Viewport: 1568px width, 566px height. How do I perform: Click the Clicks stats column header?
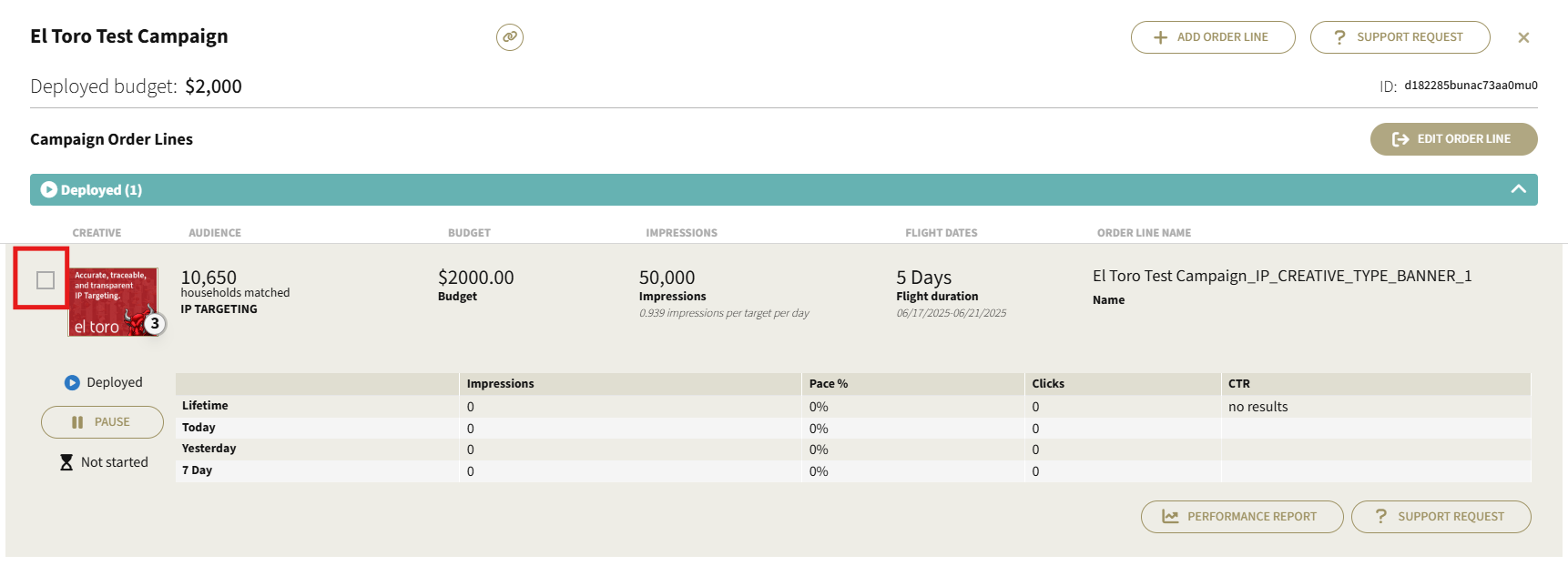click(x=1048, y=384)
